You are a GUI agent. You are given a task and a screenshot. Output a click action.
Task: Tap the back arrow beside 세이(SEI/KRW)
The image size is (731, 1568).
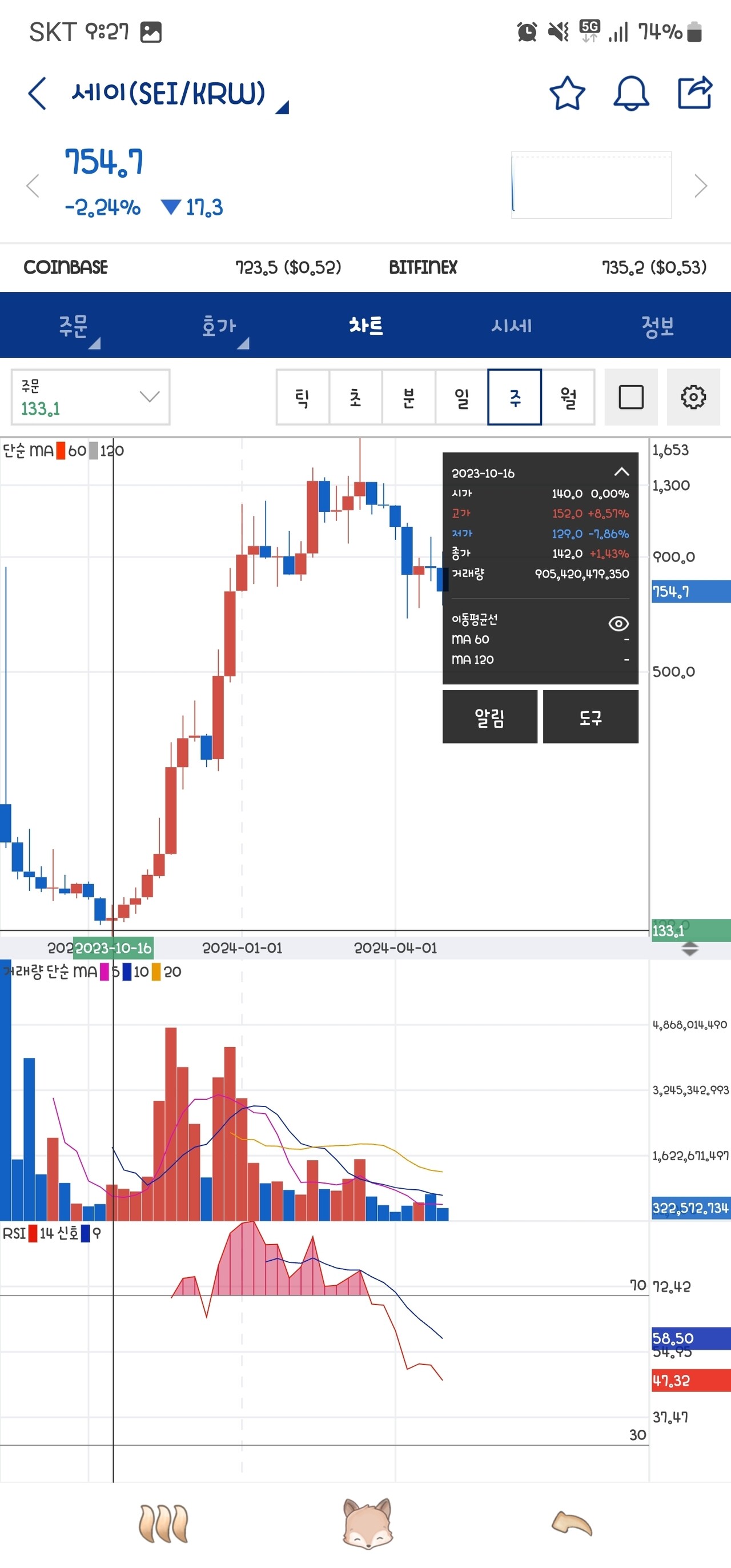(37, 94)
